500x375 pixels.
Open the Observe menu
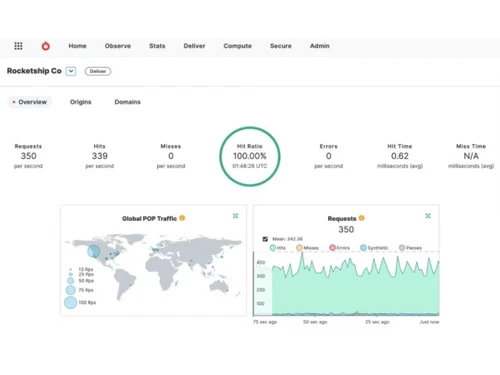click(x=118, y=46)
